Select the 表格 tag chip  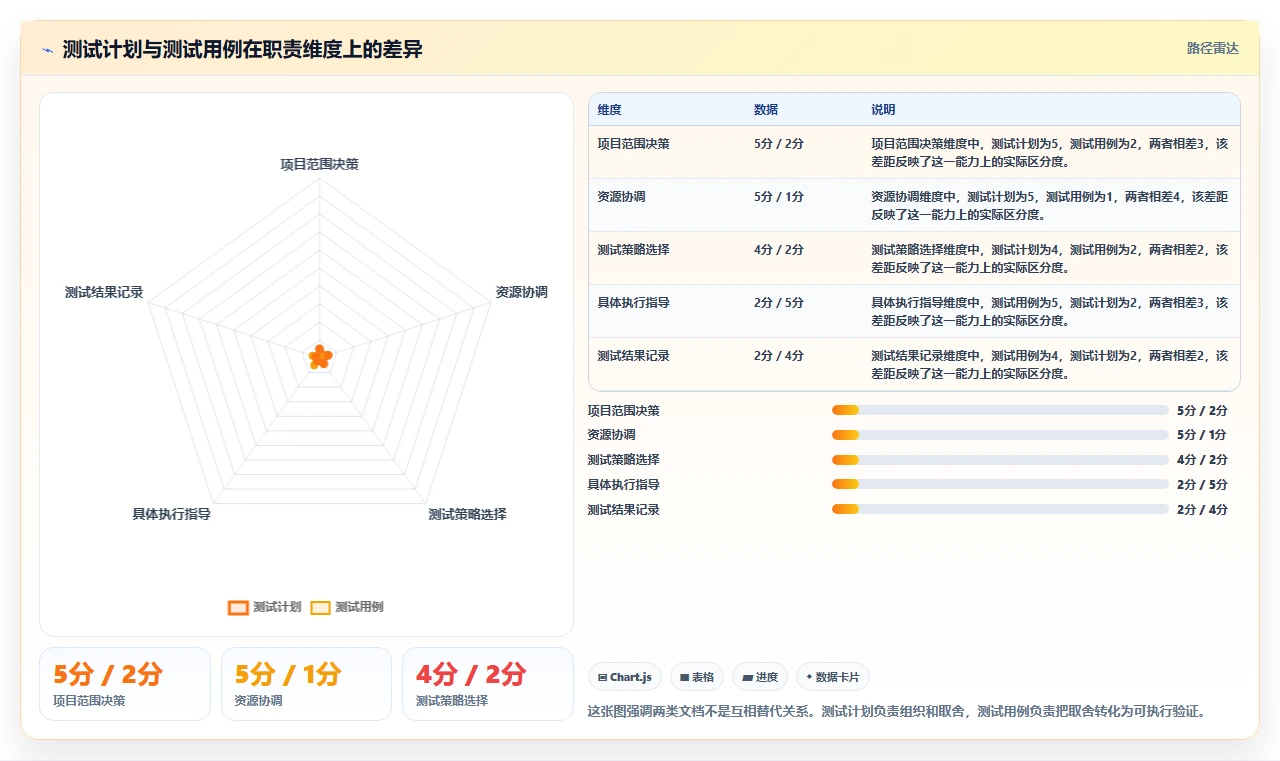[x=696, y=677]
